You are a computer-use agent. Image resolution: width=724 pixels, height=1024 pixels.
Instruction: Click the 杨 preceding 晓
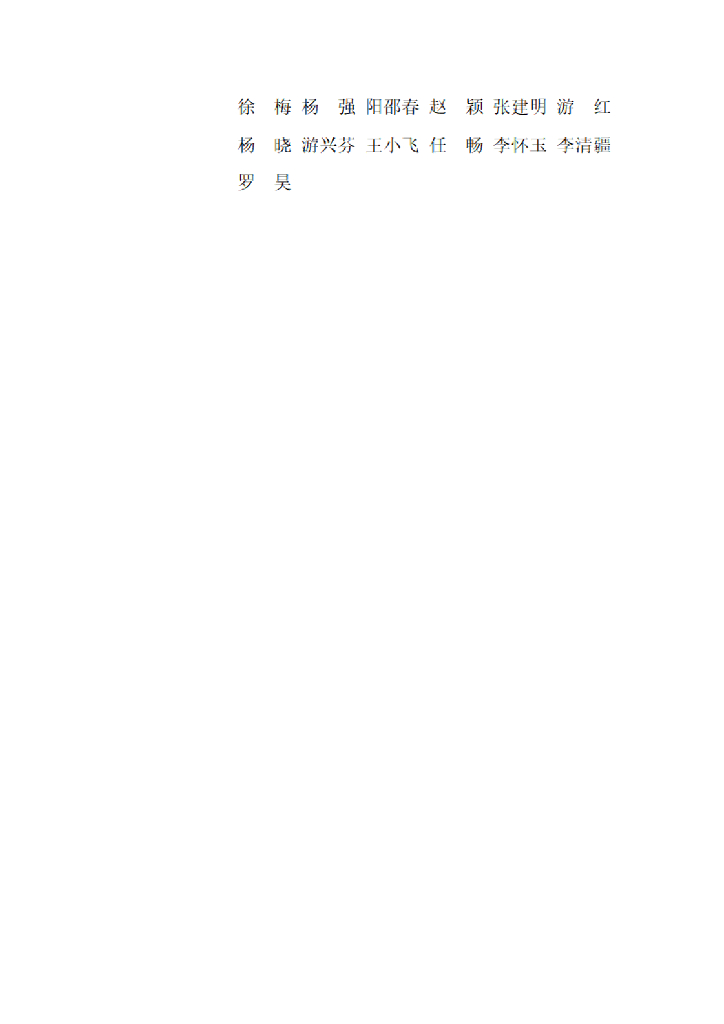click(247, 145)
